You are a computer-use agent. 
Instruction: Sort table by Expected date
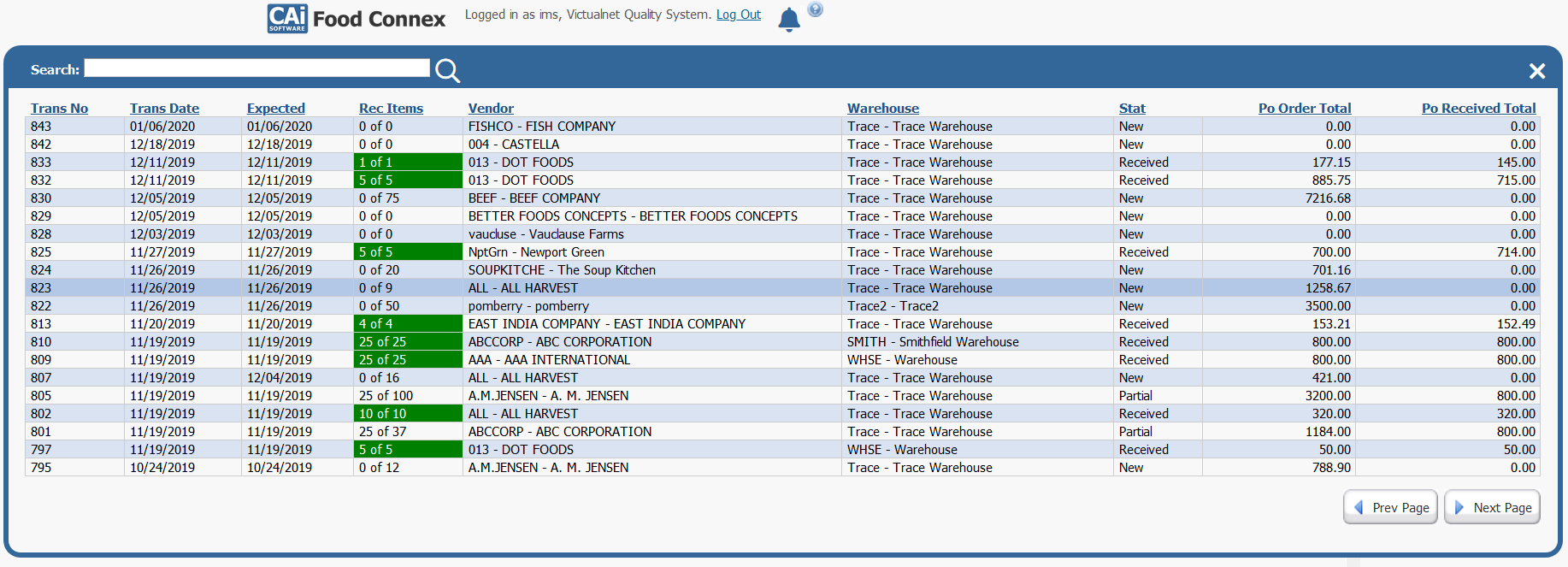276,109
